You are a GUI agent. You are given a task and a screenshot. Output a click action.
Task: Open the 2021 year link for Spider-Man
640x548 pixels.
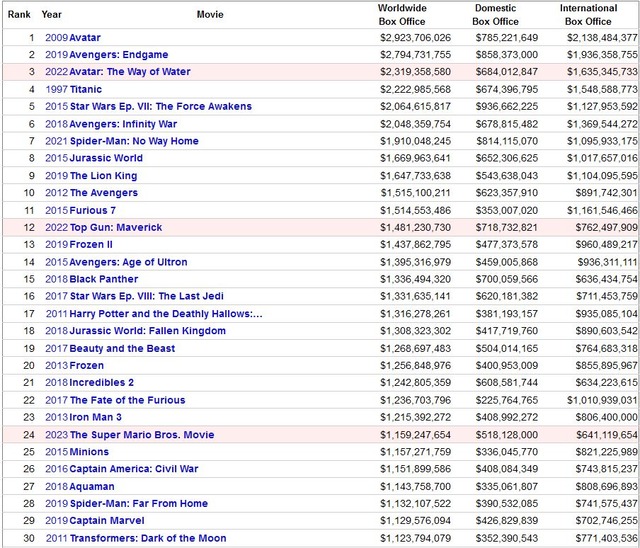[56, 141]
